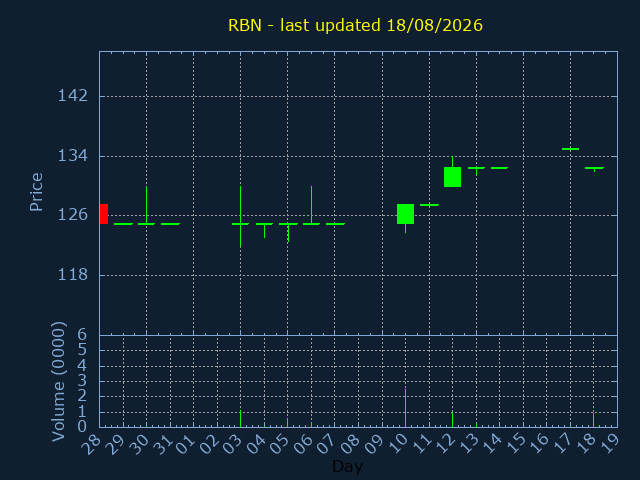Click the chart title RBN last updated
The image size is (640, 480).
point(355,25)
